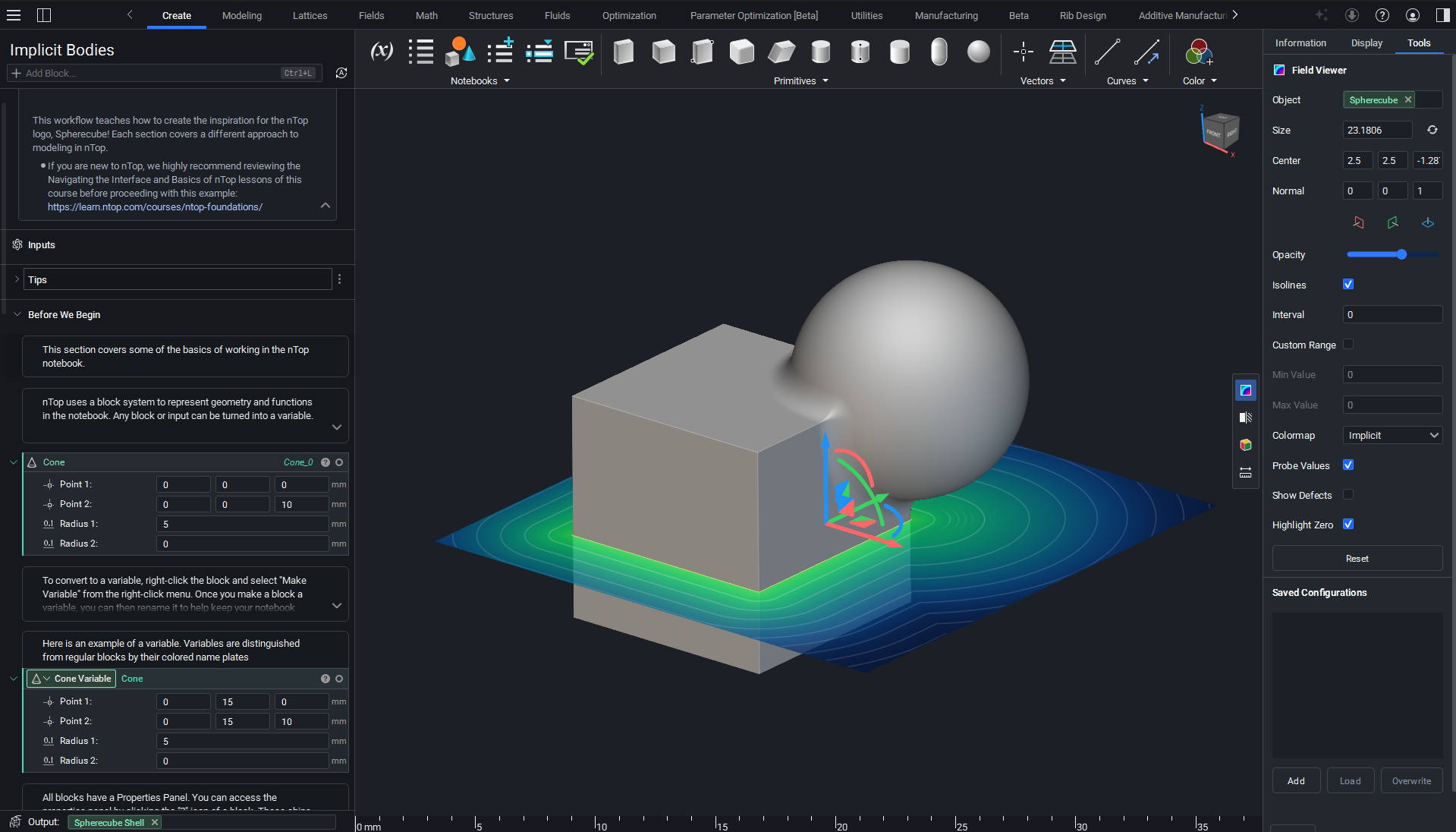Click the measurement tool icon in viewport
This screenshot has width=1456, height=832.
[1246, 472]
